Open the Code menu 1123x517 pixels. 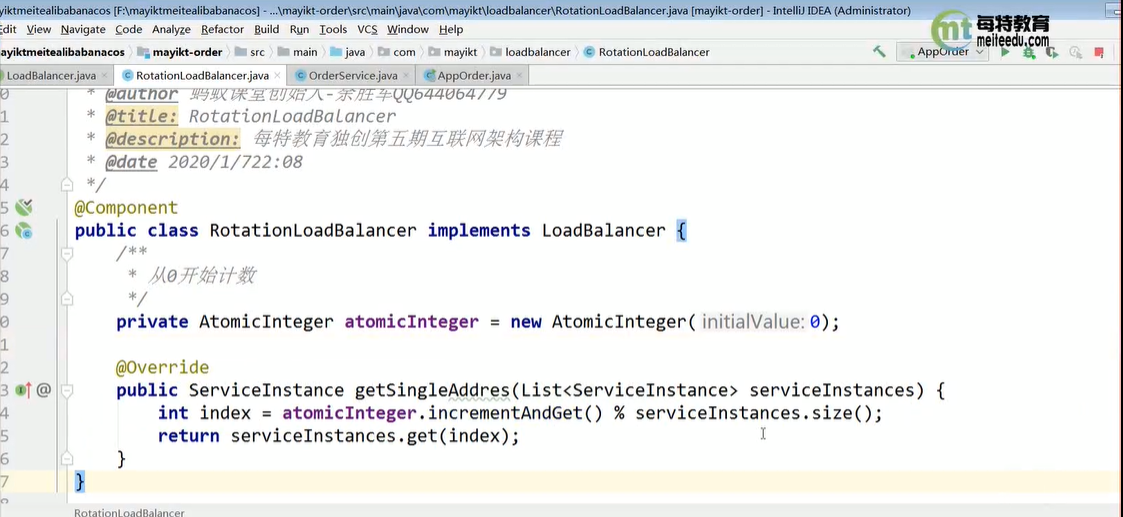click(129, 29)
